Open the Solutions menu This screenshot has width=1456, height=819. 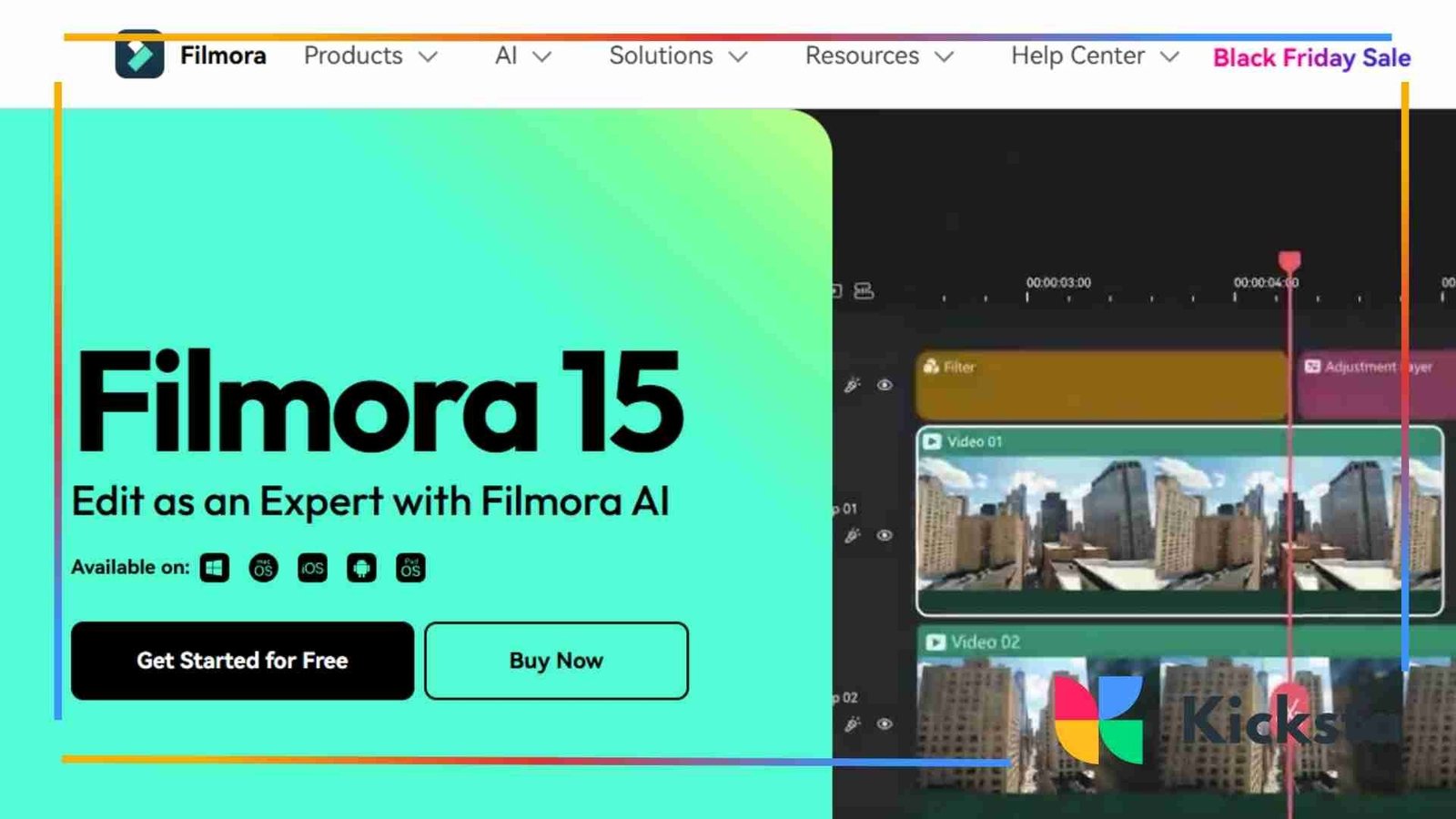tap(661, 56)
